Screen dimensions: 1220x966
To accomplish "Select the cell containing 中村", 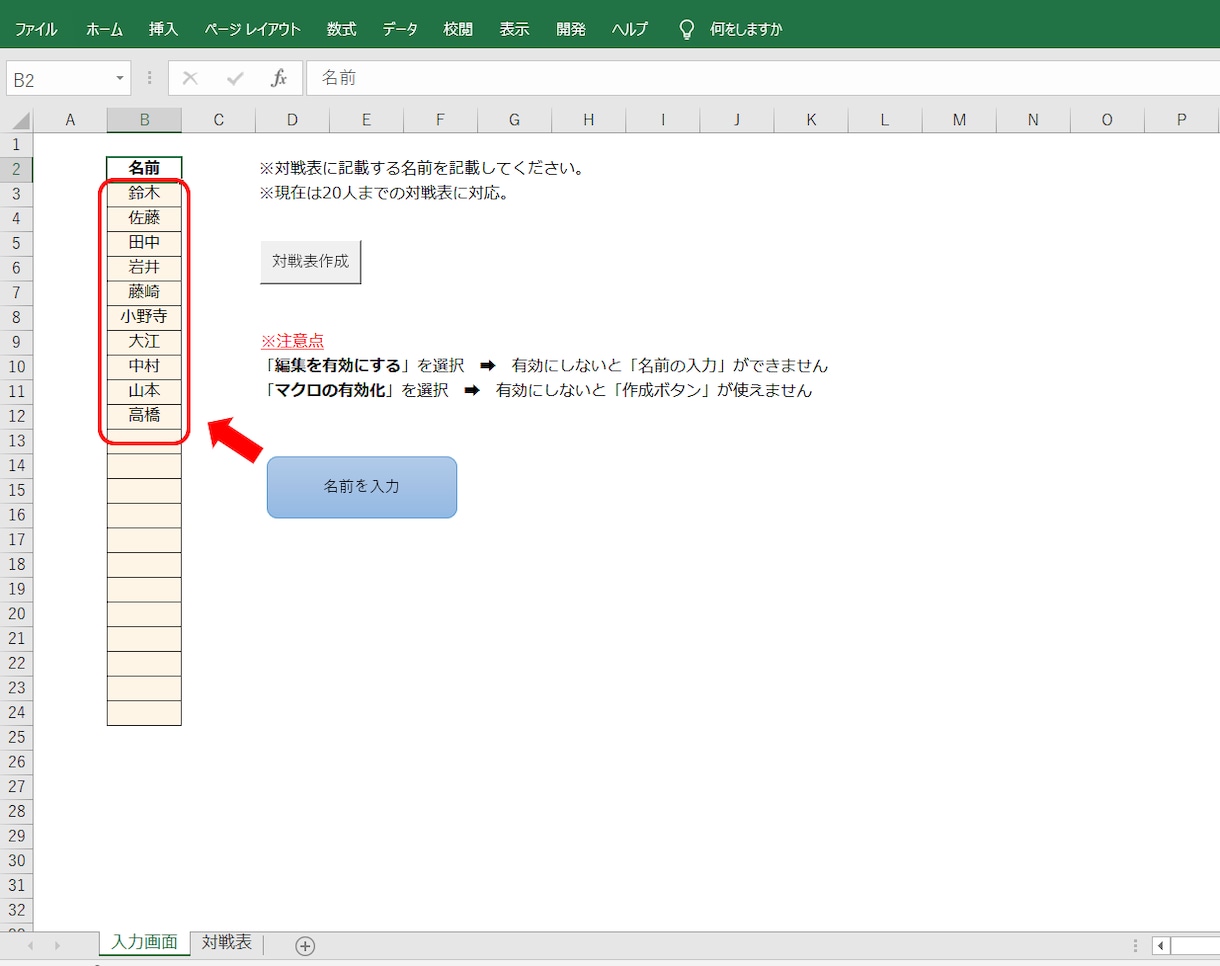I will [144, 366].
